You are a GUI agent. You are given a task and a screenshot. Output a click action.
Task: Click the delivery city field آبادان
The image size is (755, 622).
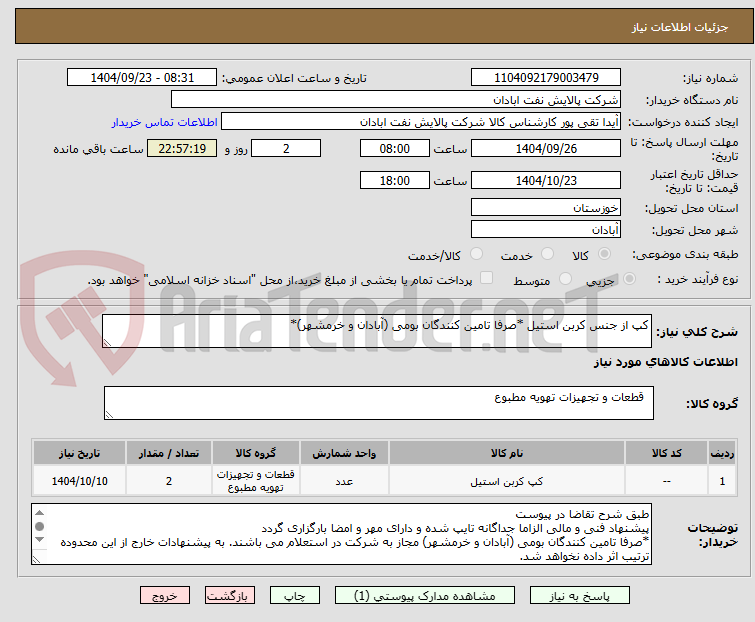546,230
